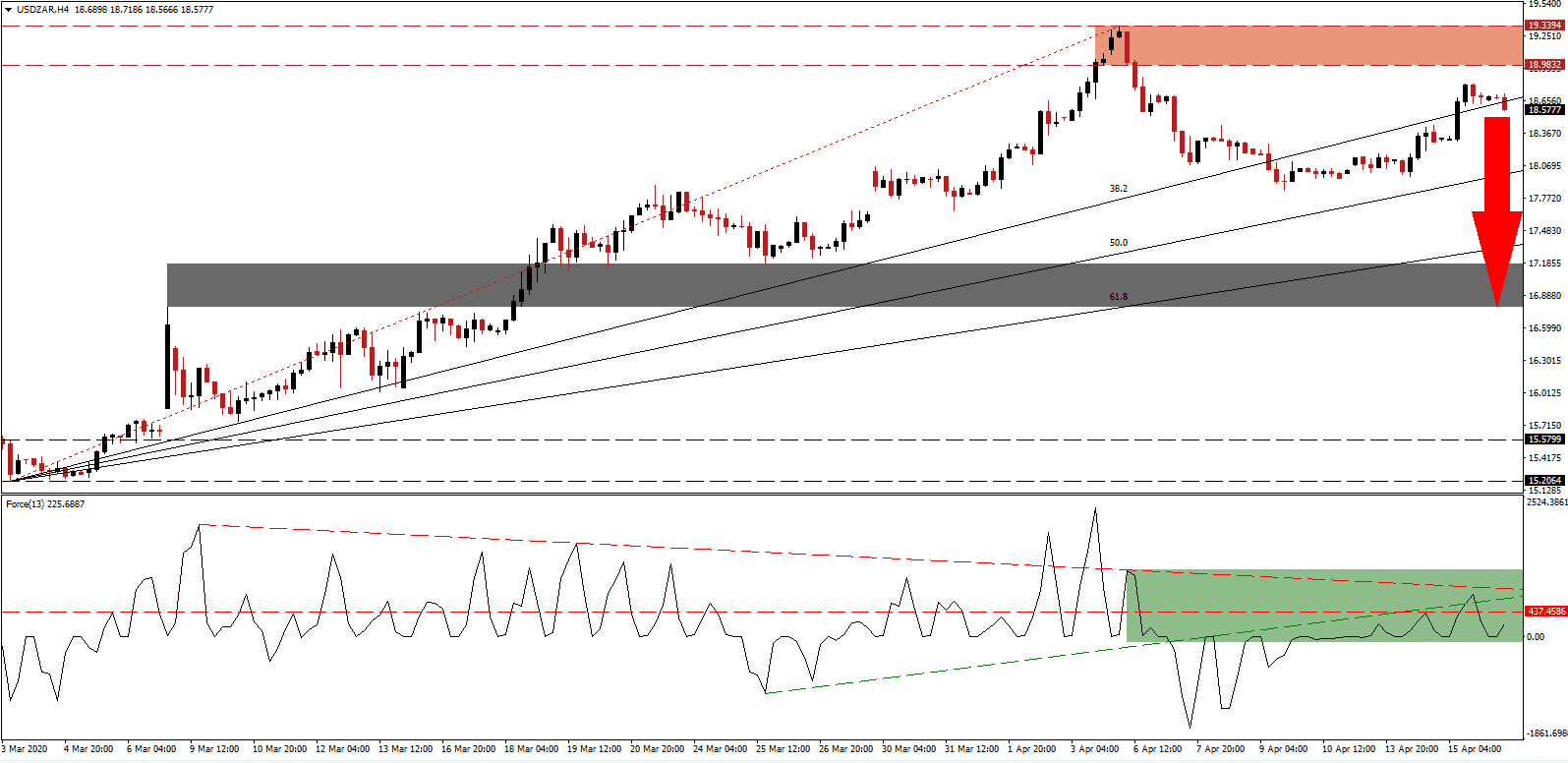
Task: Click the current price tag 18.5777
Action: pos(1544,110)
